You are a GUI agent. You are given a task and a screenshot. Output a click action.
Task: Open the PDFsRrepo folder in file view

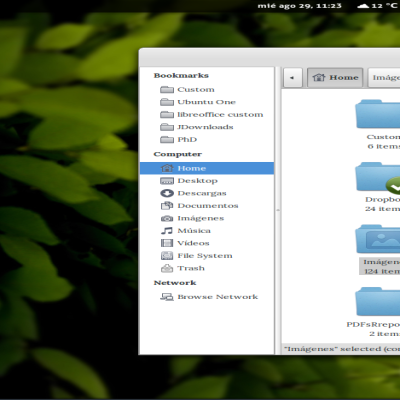(x=377, y=302)
